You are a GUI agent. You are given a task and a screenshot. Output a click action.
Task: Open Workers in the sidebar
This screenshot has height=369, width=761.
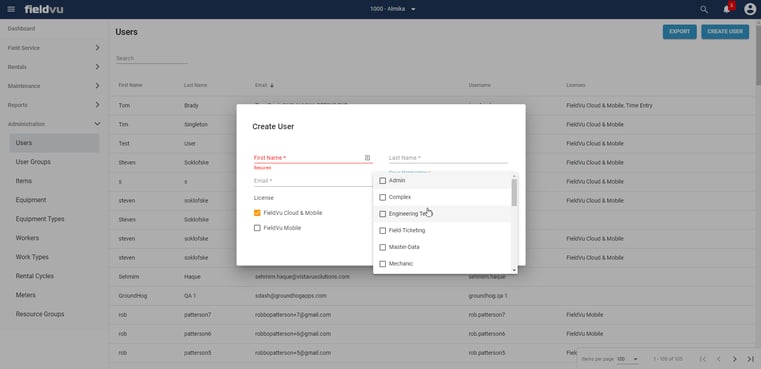point(27,238)
